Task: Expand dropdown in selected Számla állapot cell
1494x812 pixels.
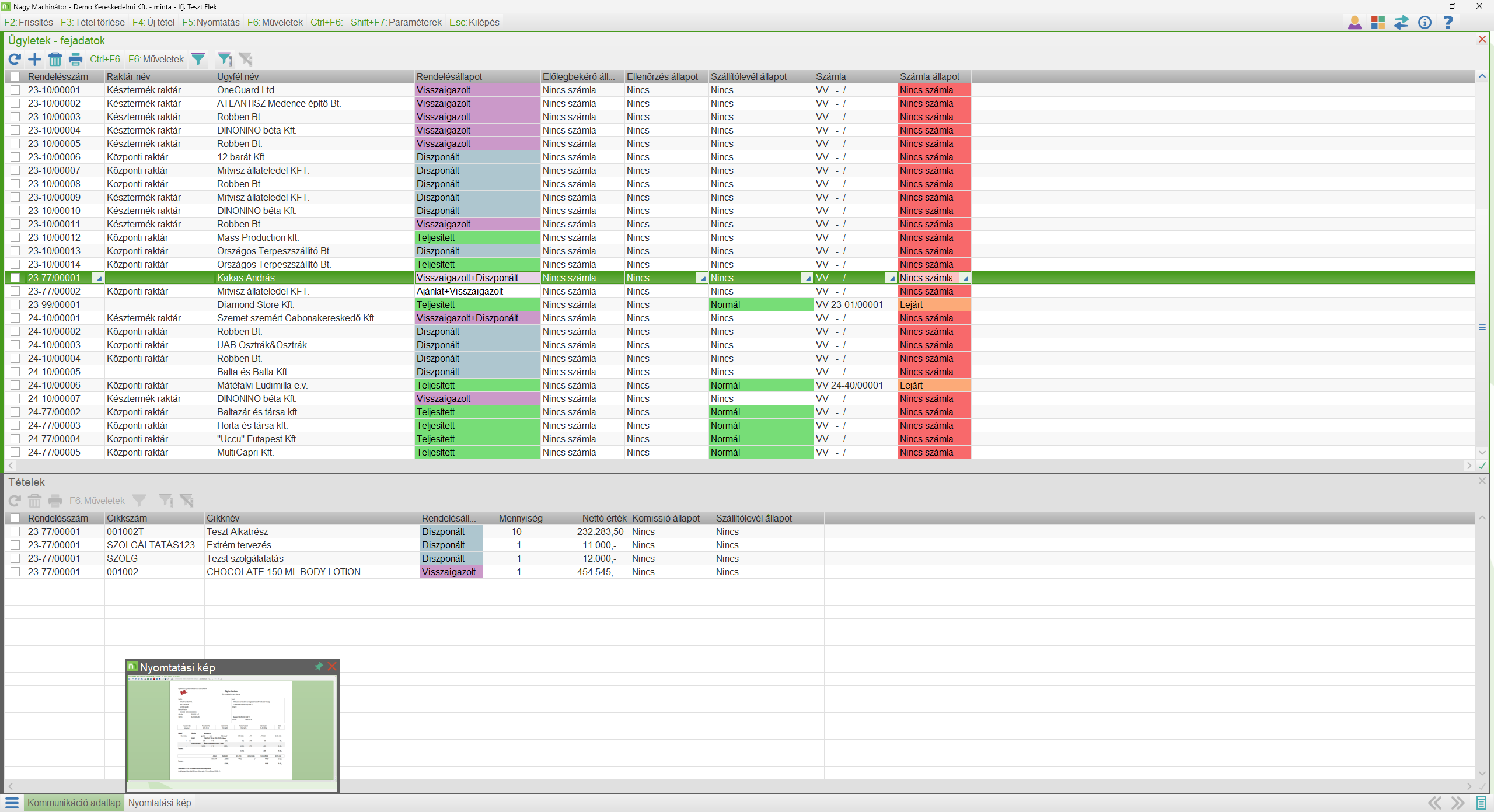Action: click(x=965, y=278)
